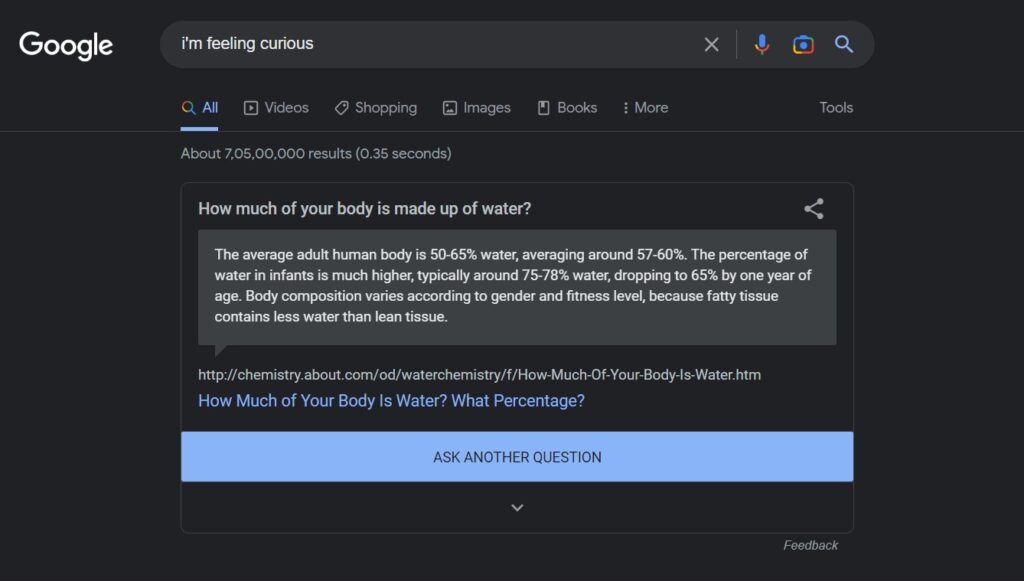Go to Google homepage via logo
The image size is (1024, 581).
click(x=66, y=46)
